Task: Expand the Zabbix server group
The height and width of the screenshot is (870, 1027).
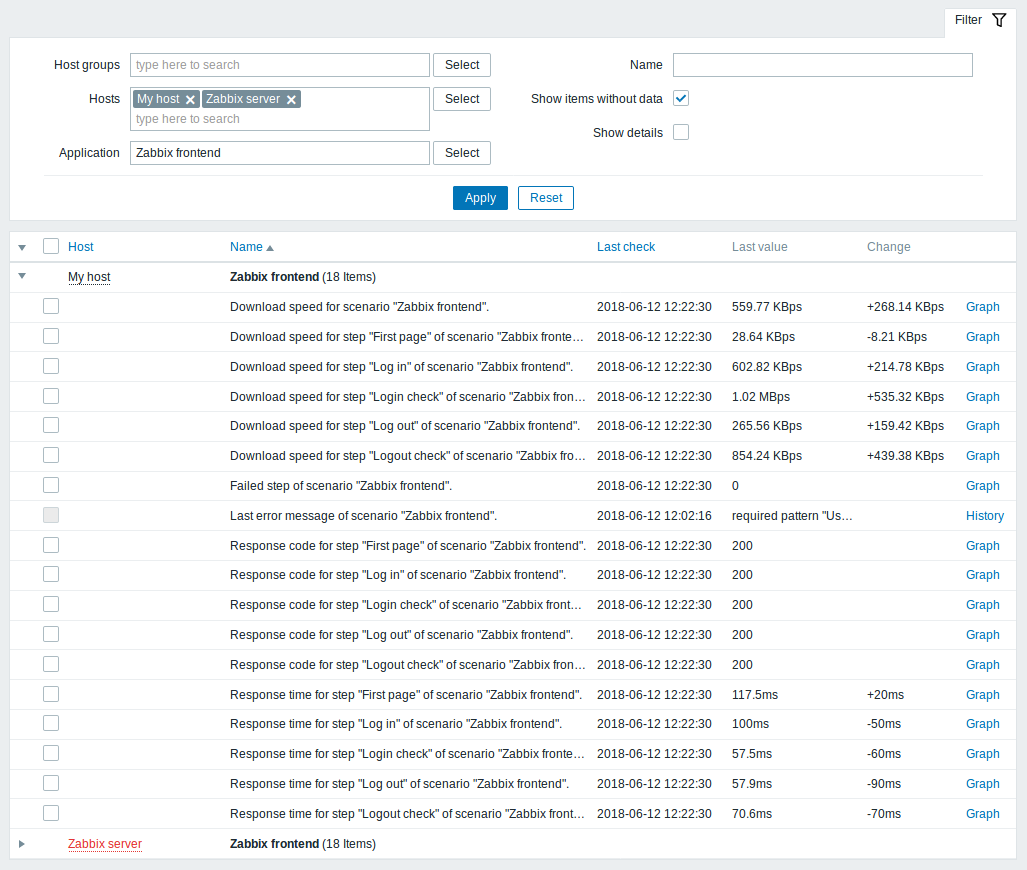Action: click(22, 844)
